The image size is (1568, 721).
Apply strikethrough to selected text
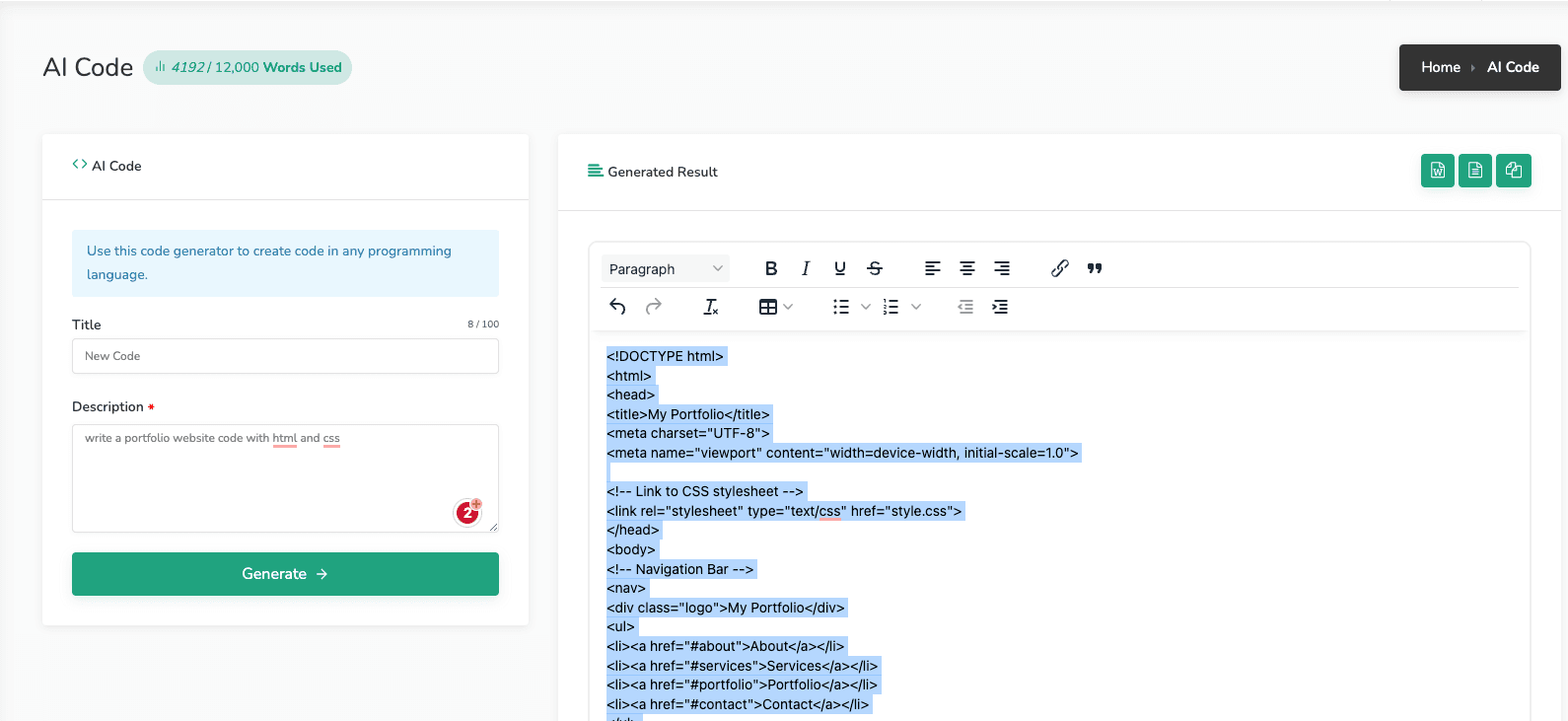(875, 268)
